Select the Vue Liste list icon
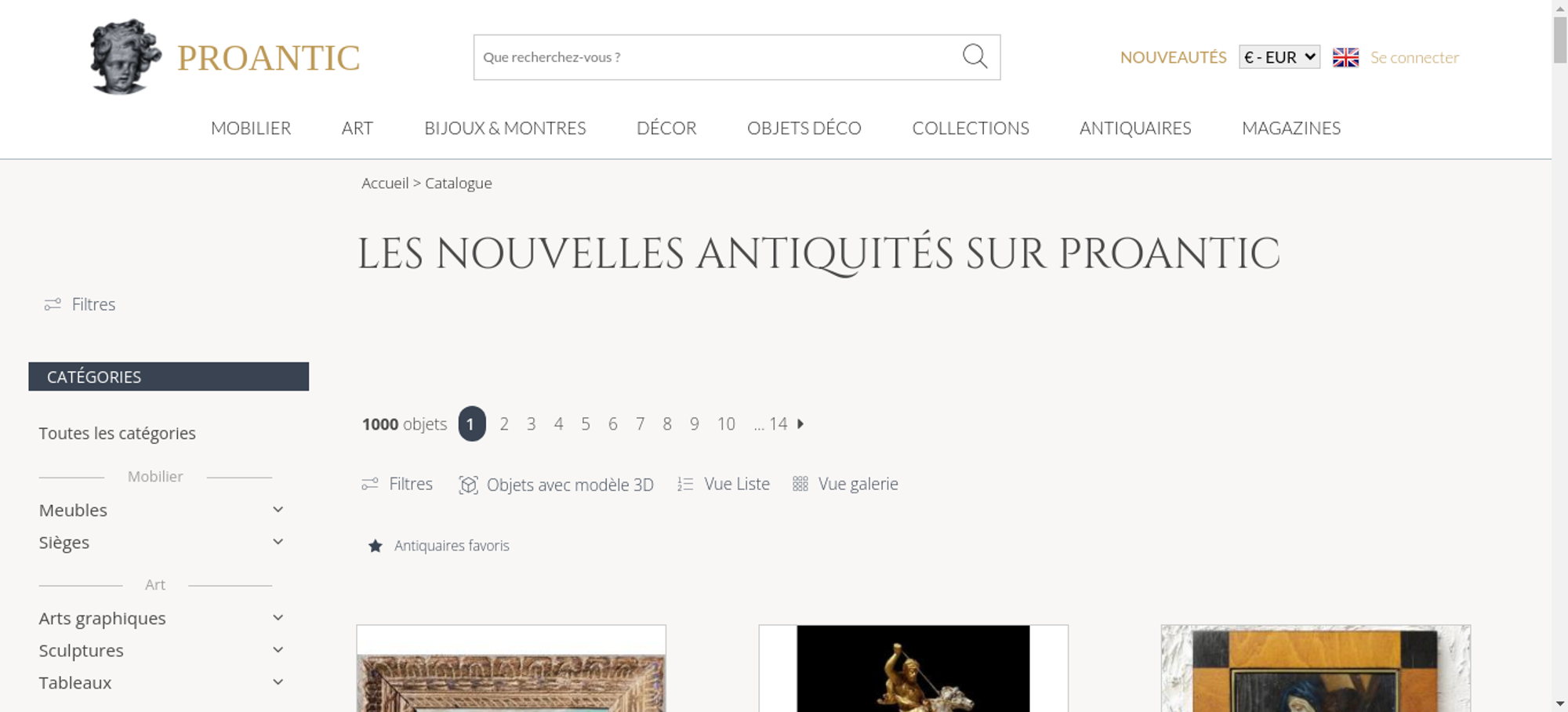 [685, 485]
